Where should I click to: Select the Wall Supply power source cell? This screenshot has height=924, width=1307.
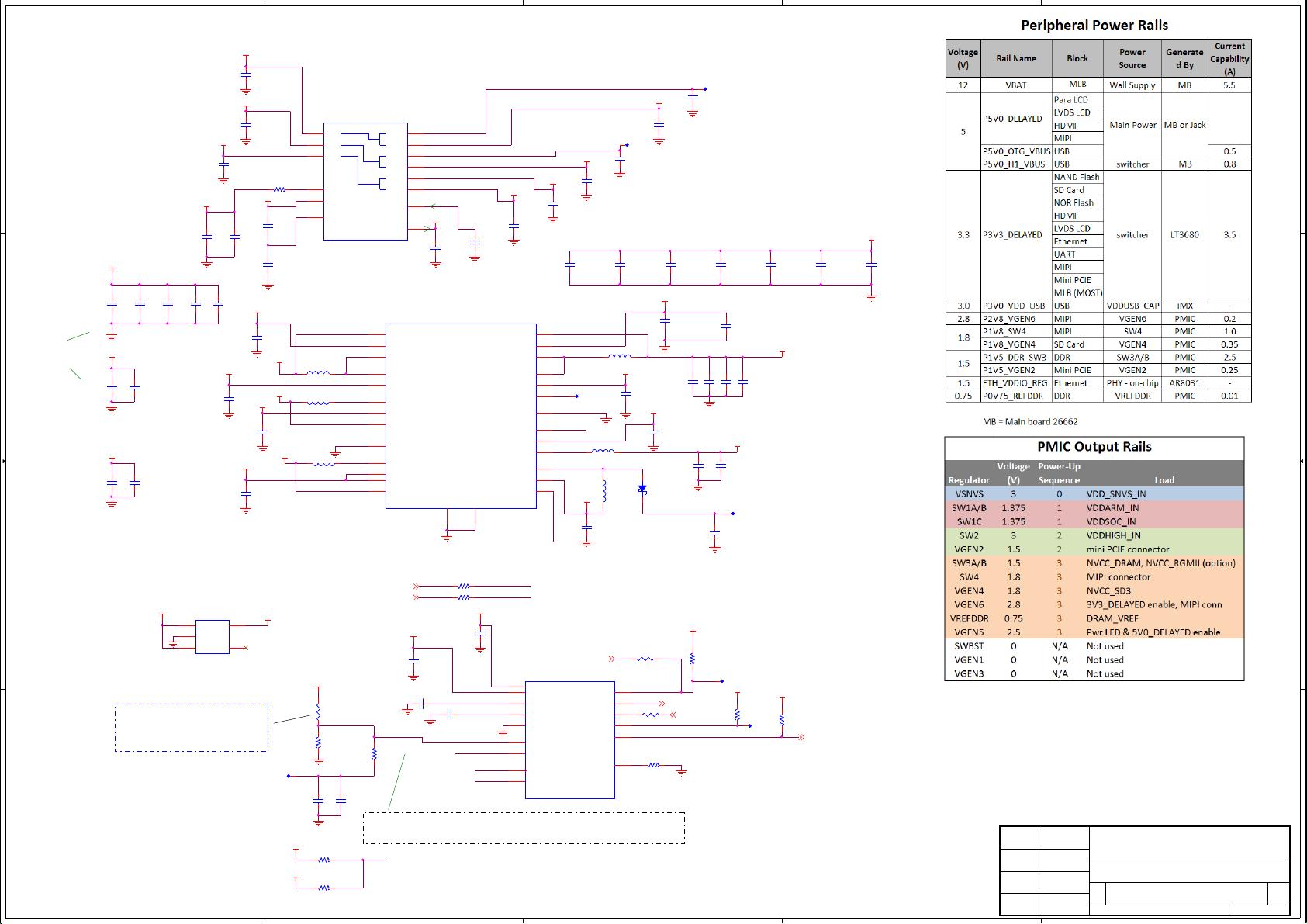tap(1132, 85)
